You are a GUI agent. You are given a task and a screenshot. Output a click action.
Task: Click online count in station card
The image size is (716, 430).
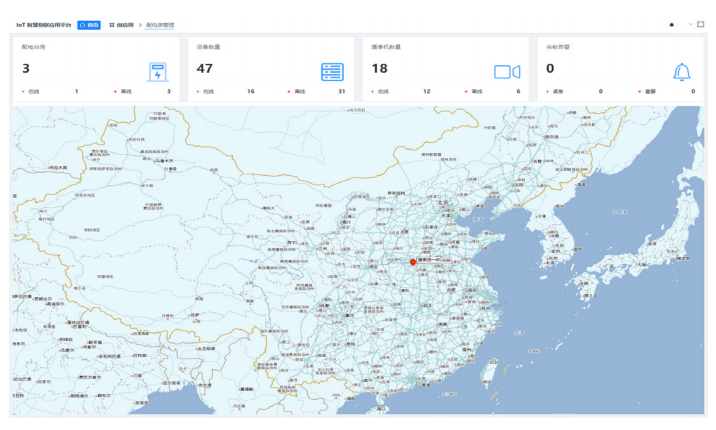click(x=76, y=92)
